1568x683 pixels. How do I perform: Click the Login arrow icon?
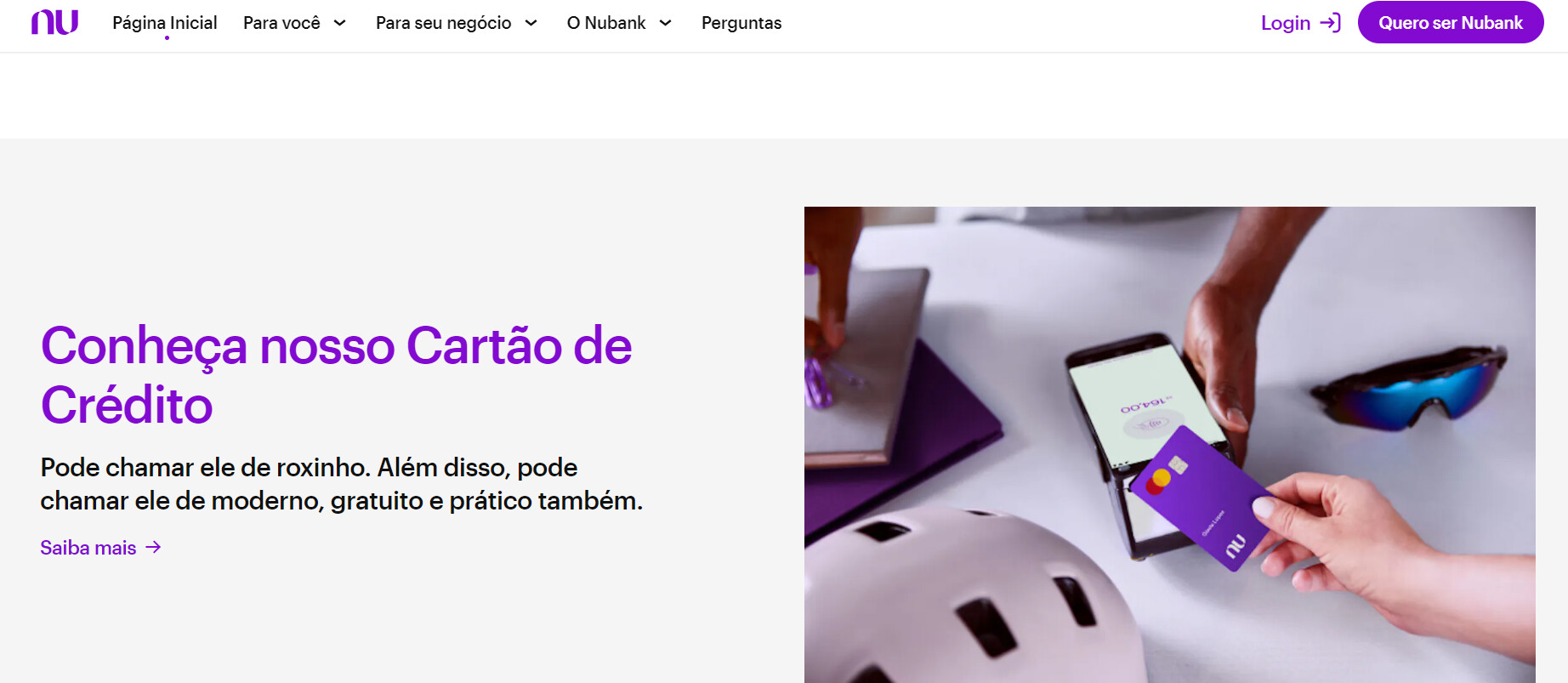(1331, 23)
